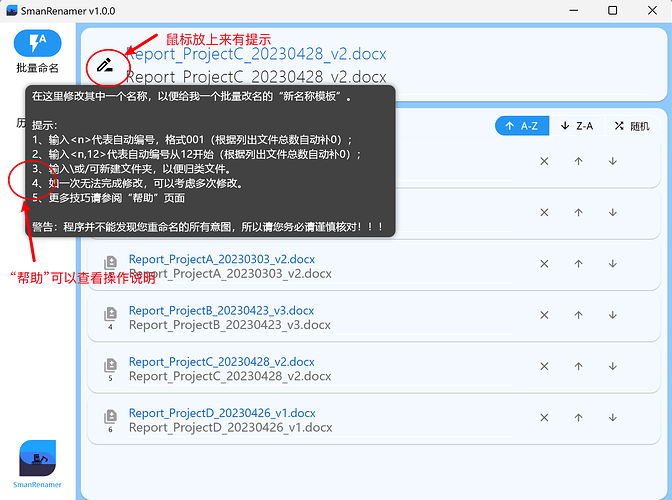Delete the list row 5 ProjectC entry

click(544, 368)
